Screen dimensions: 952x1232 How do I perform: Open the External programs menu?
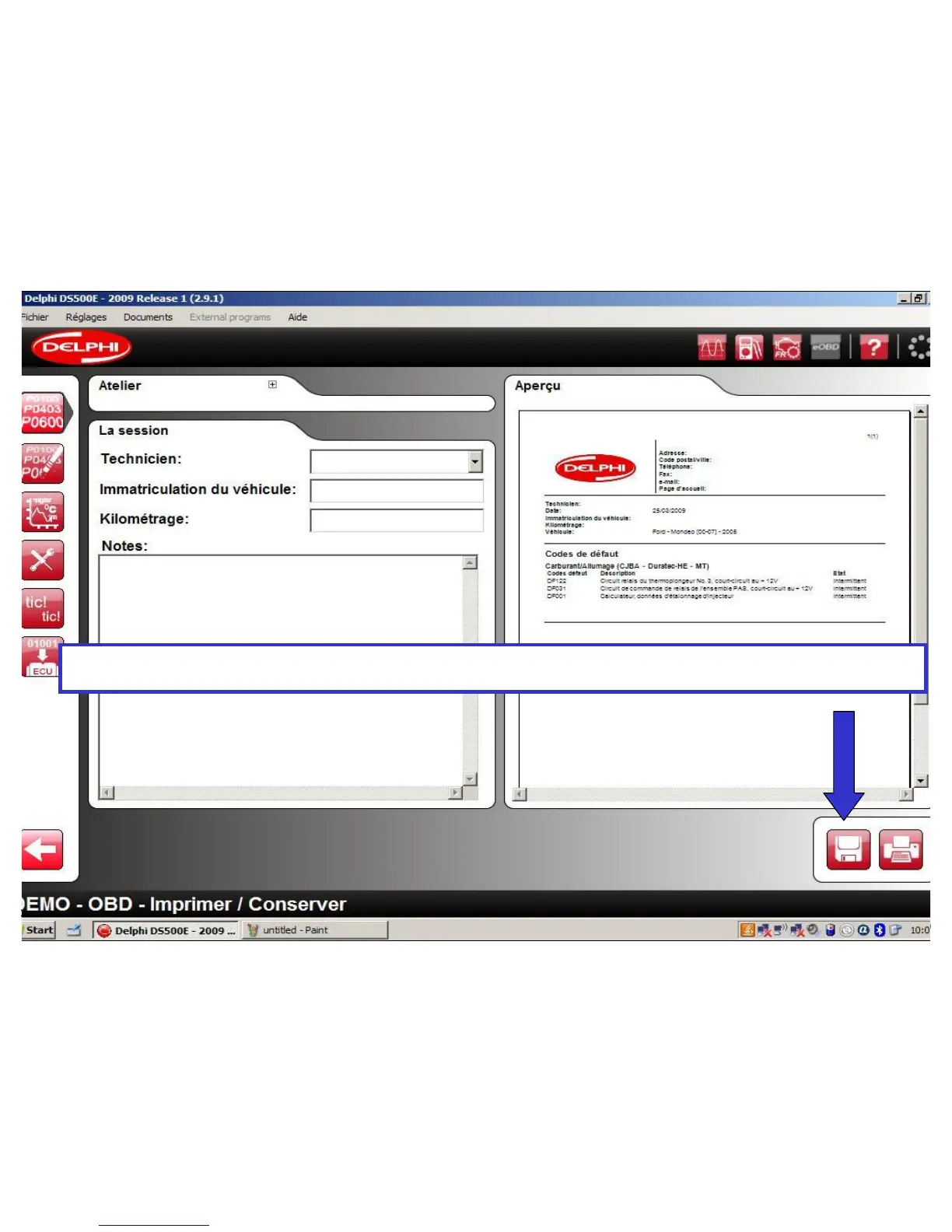[230, 317]
